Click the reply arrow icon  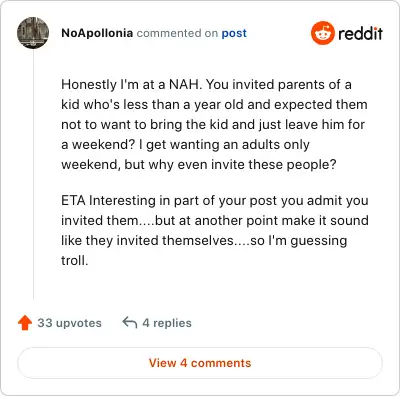pyautogui.click(x=130, y=322)
